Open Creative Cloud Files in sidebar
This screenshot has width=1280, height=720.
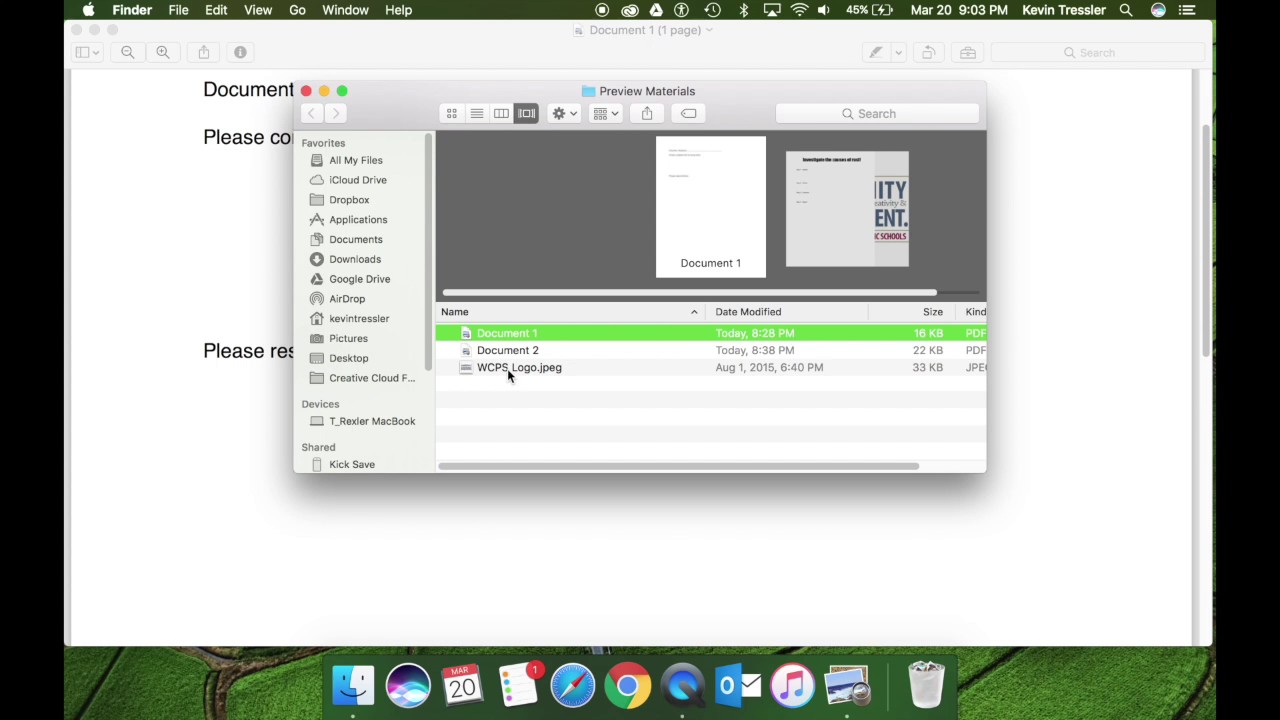point(372,378)
